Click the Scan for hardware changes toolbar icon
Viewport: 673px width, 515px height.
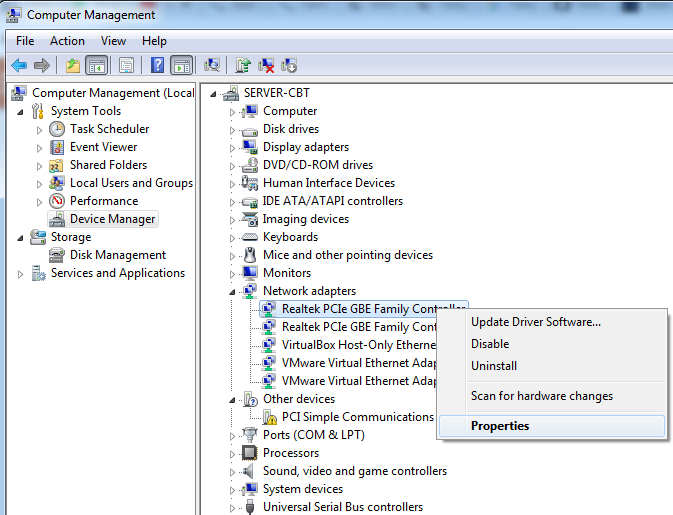point(212,66)
